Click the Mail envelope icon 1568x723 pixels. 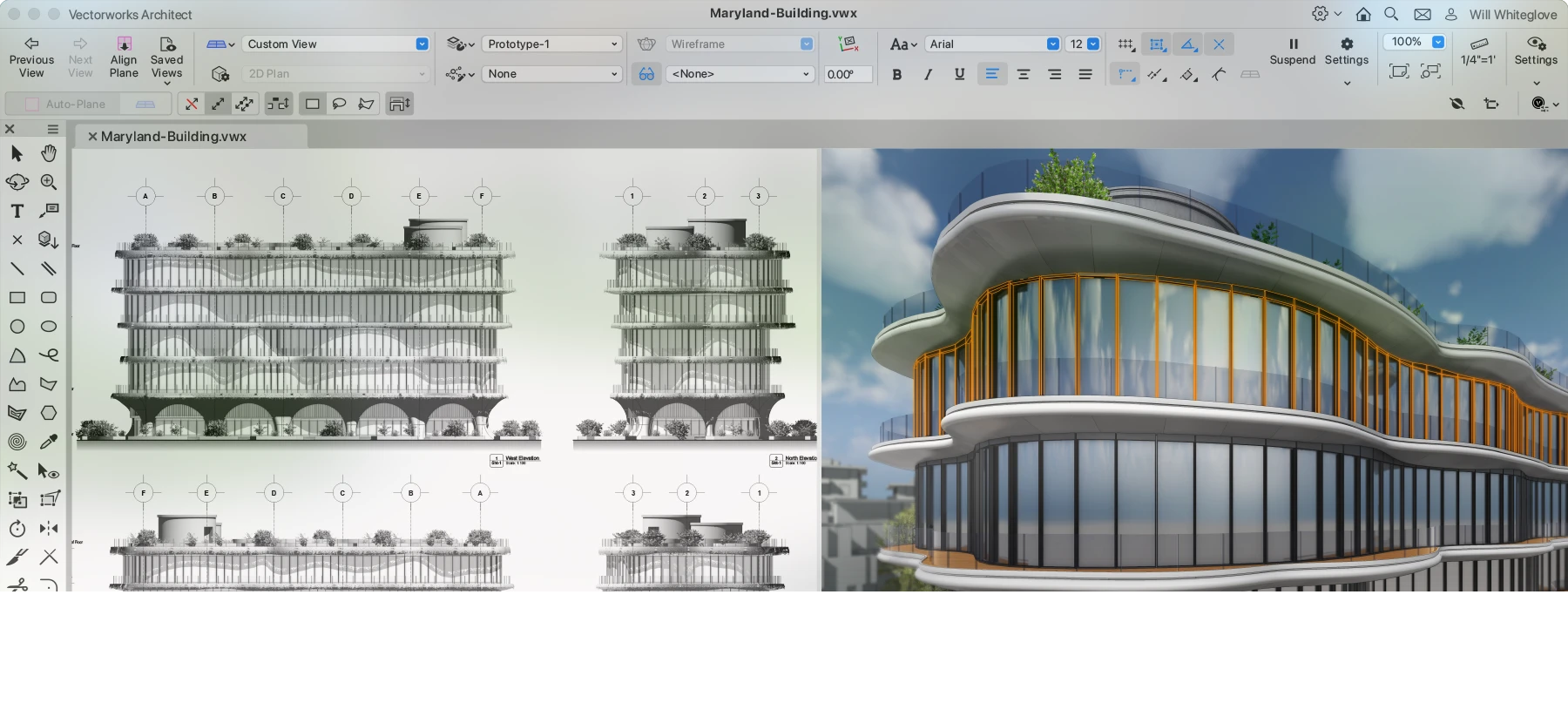pyautogui.click(x=1423, y=14)
